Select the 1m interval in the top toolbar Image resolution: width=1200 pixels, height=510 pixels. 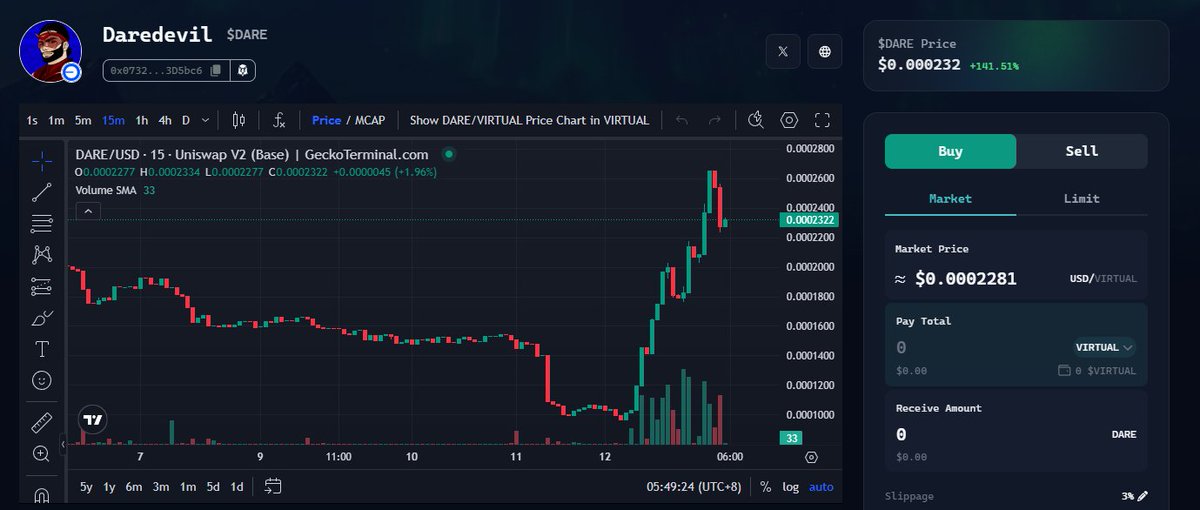pos(56,120)
